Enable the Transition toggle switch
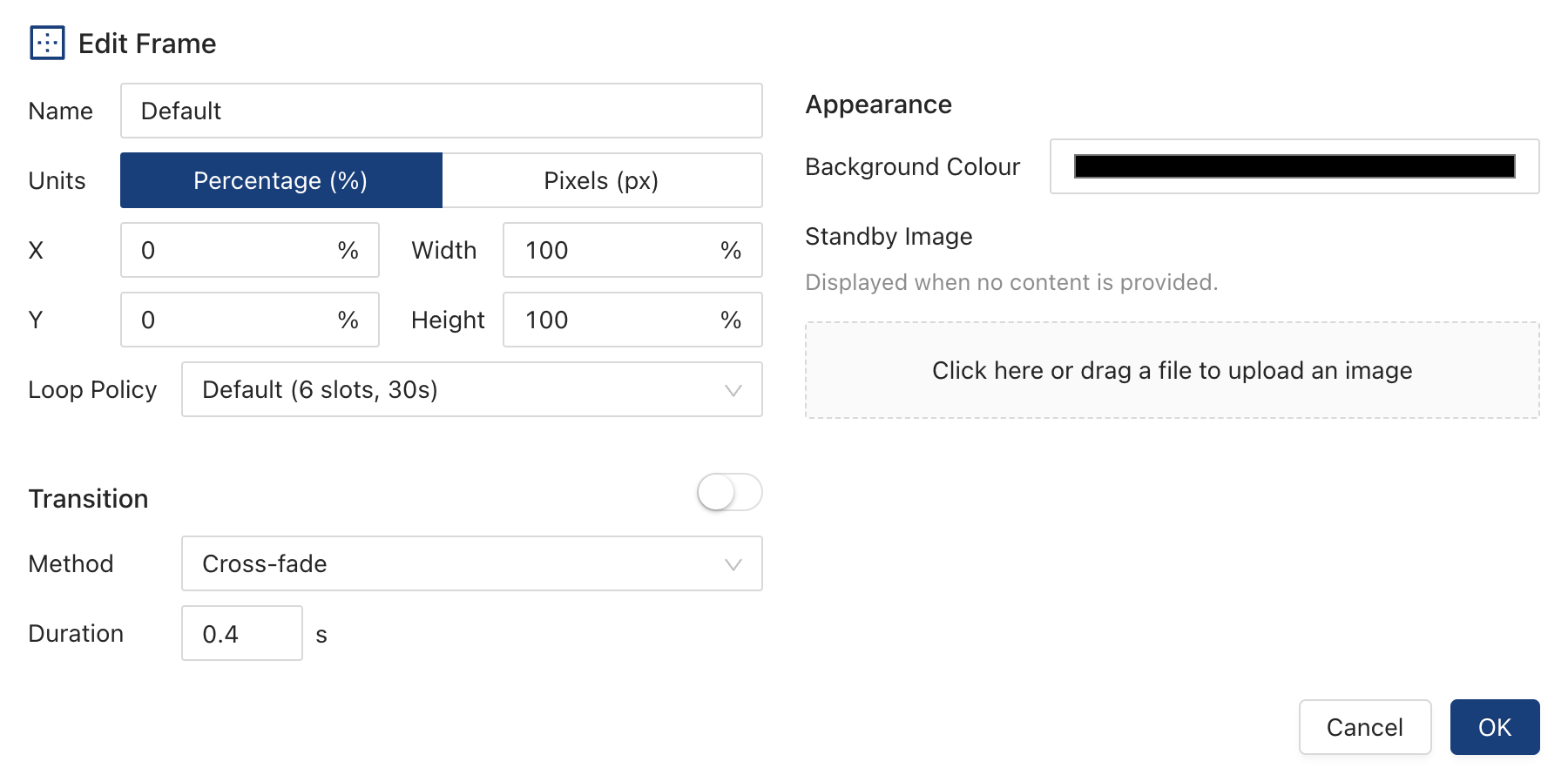The height and width of the screenshot is (775, 1568). (x=729, y=493)
